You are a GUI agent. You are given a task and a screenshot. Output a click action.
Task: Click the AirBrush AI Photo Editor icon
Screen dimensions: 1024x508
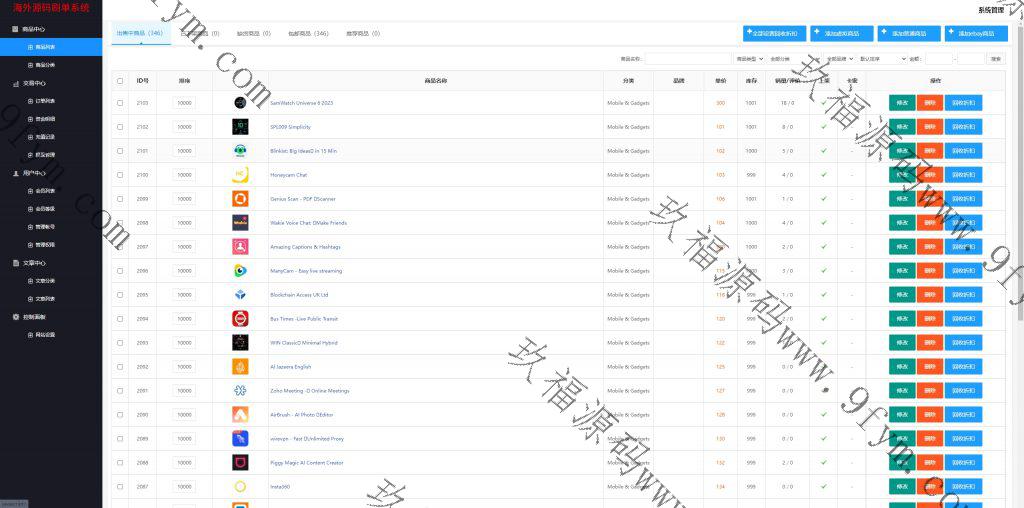tap(240, 415)
